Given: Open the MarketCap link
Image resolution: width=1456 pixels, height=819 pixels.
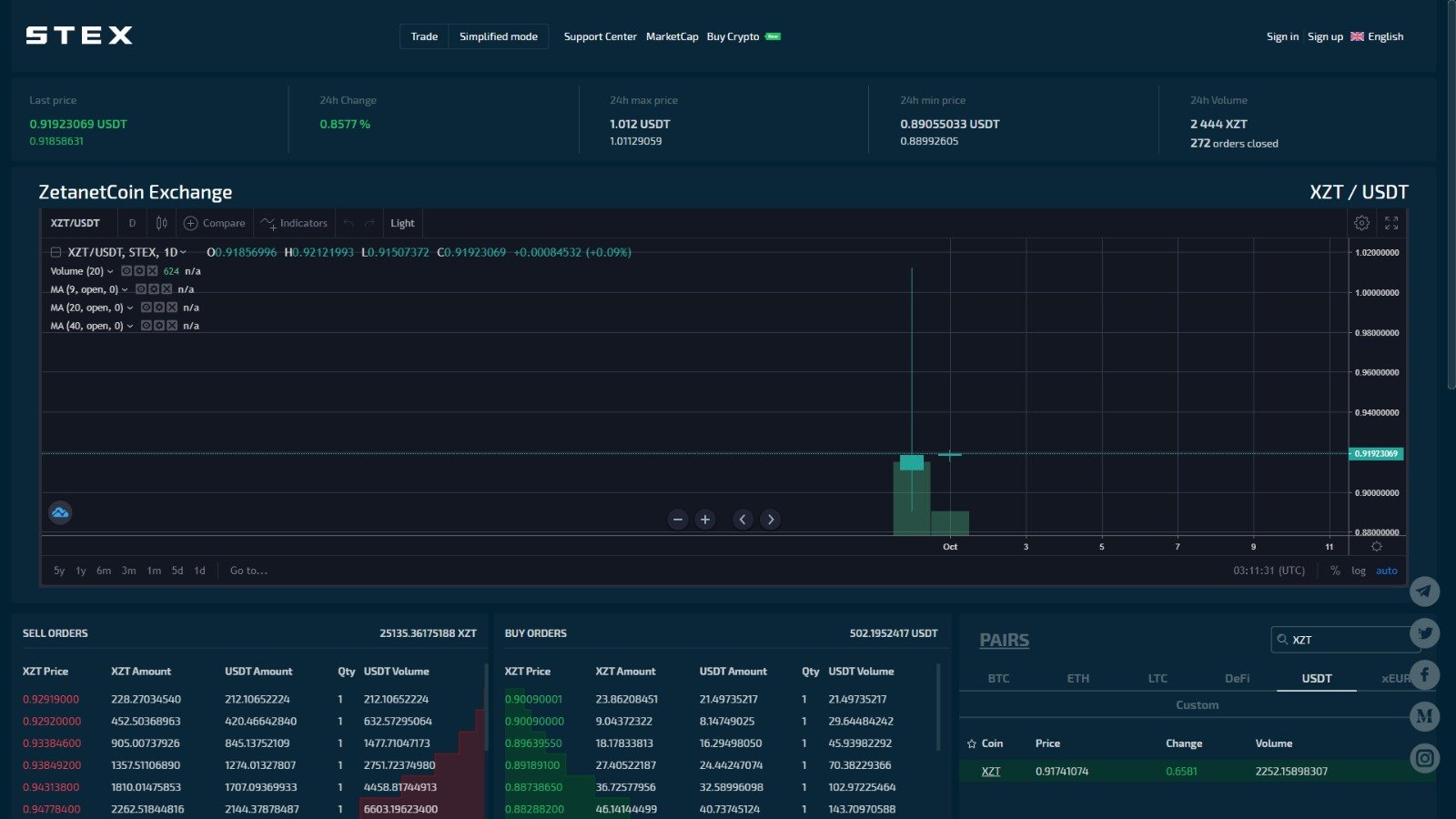Looking at the screenshot, I should tap(672, 36).
